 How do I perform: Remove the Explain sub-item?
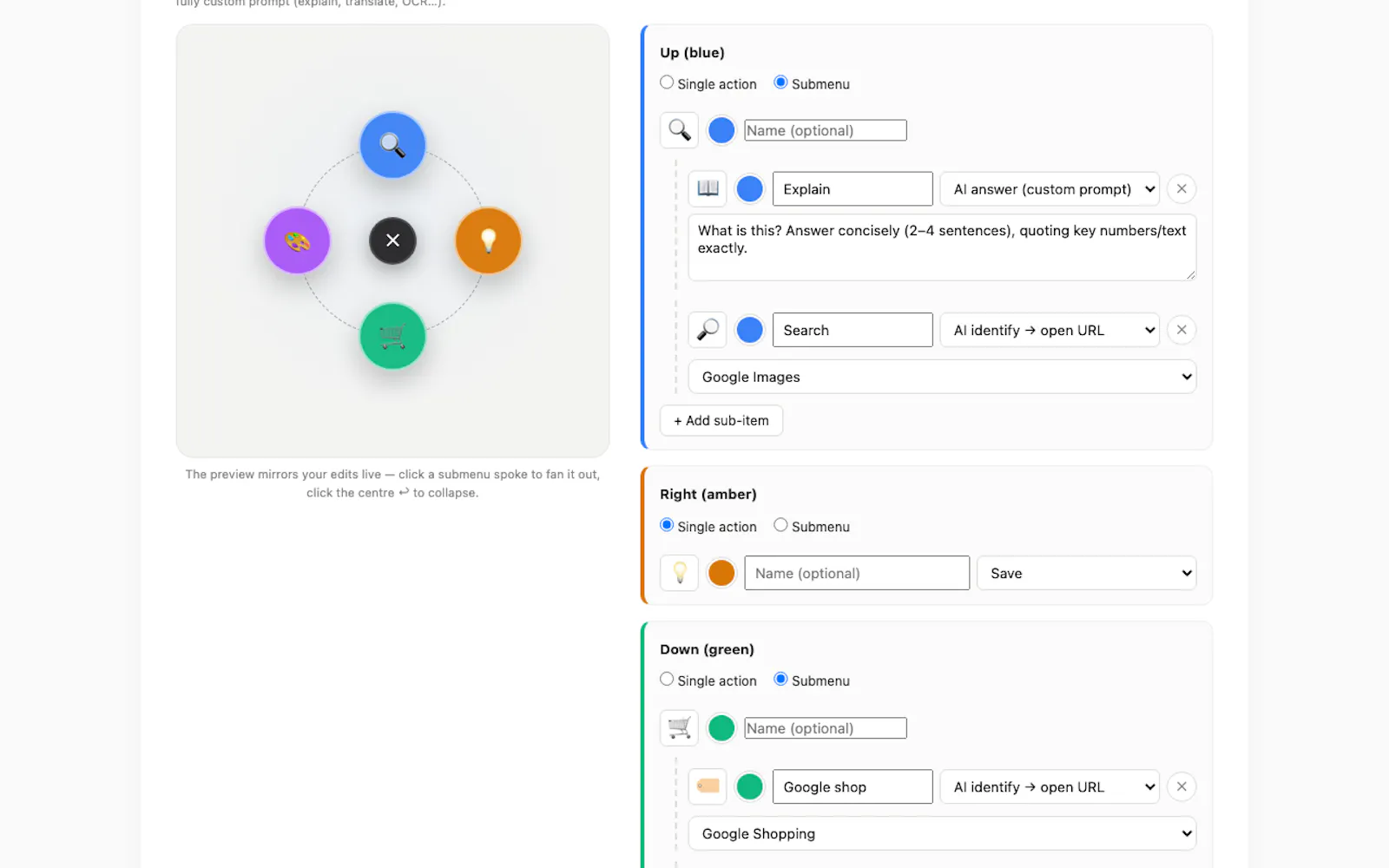[x=1182, y=188]
